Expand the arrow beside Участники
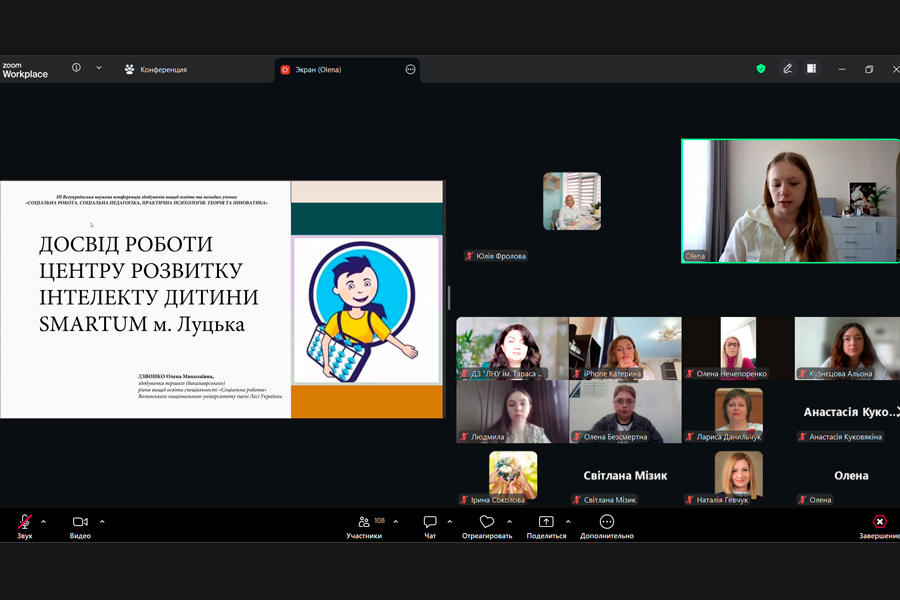900x600 pixels. pos(395,522)
